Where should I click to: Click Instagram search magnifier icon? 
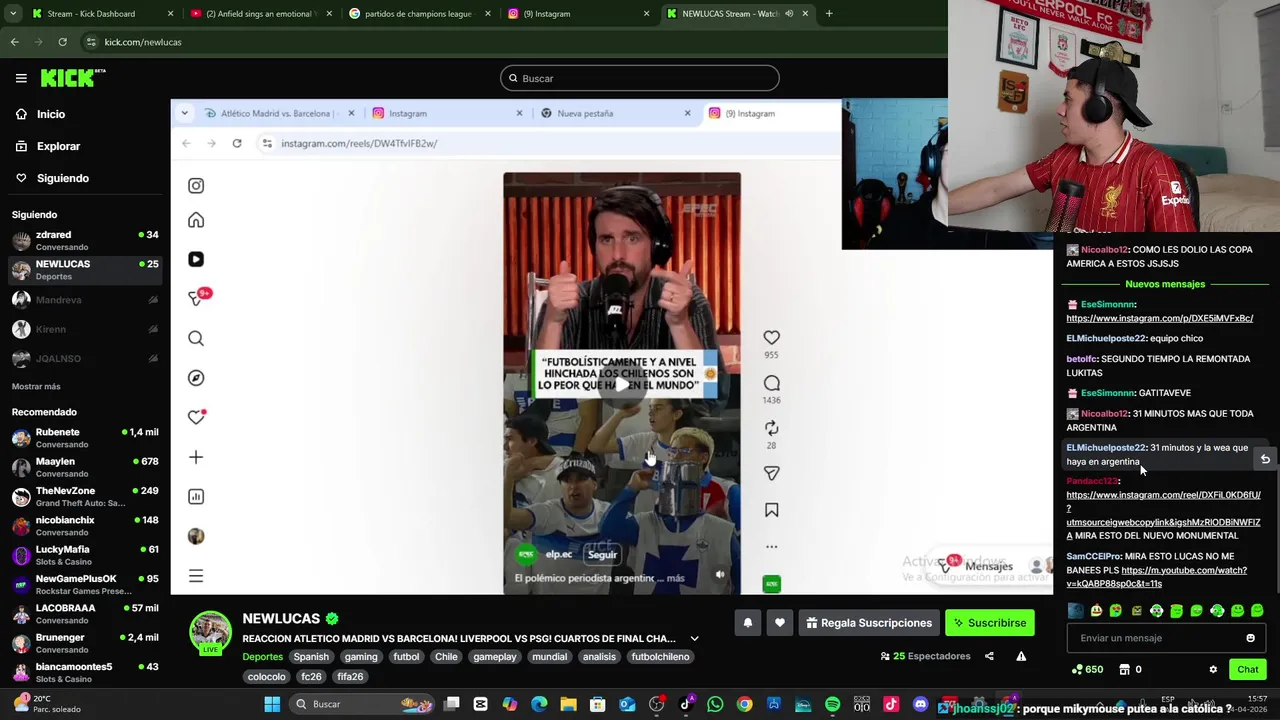(196, 338)
